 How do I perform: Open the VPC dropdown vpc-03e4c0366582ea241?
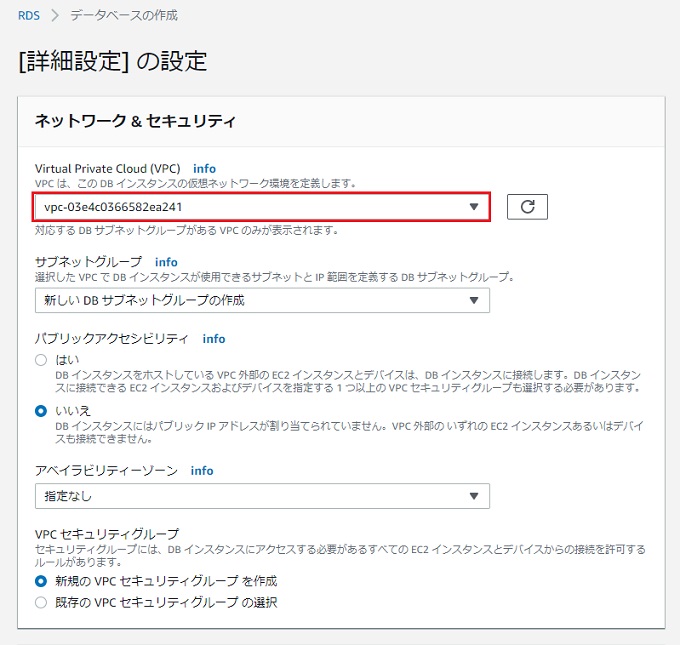[x=262, y=207]
